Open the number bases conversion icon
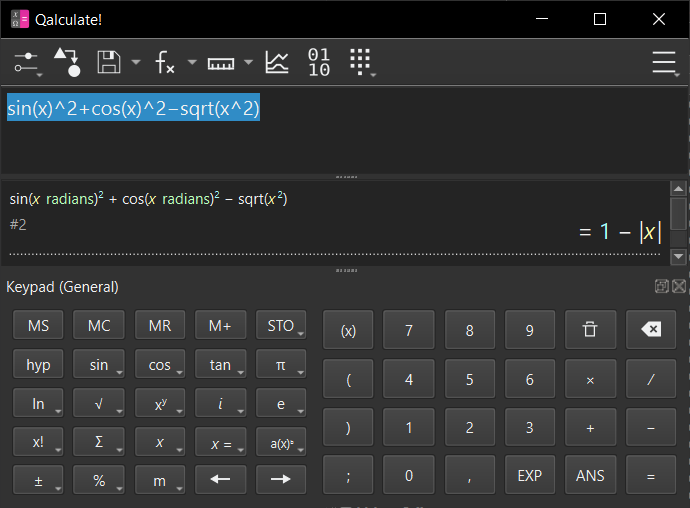 pyautogui.click(x=319, y=63)
